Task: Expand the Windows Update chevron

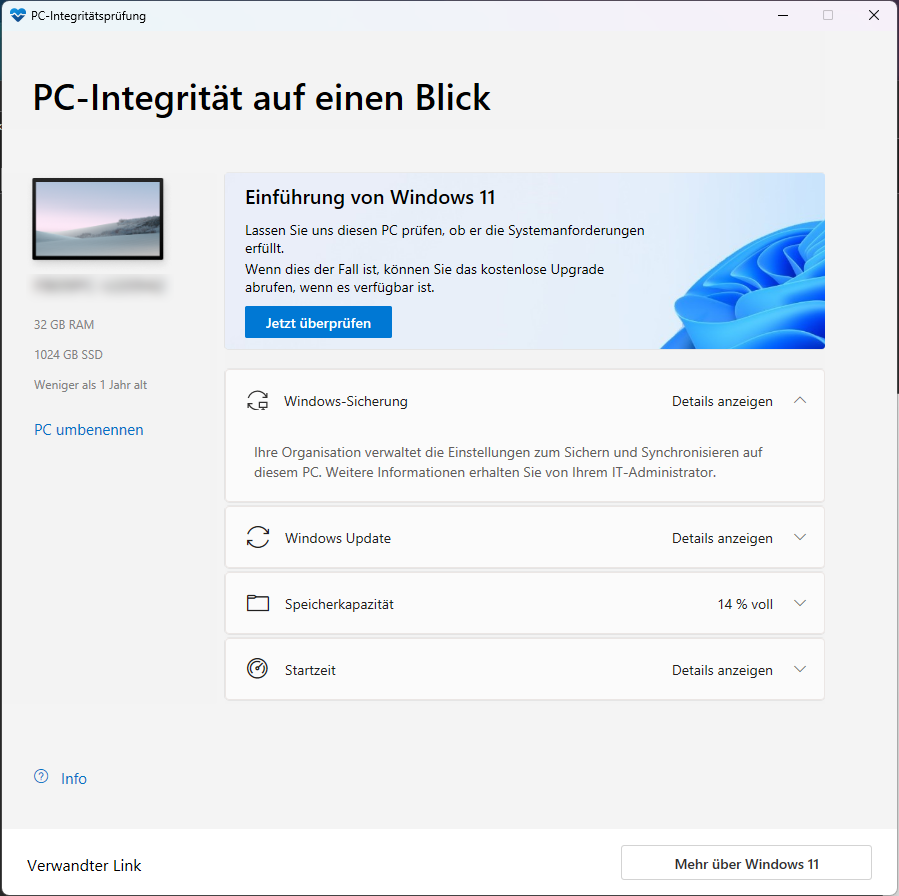Action: pos(800,537)
